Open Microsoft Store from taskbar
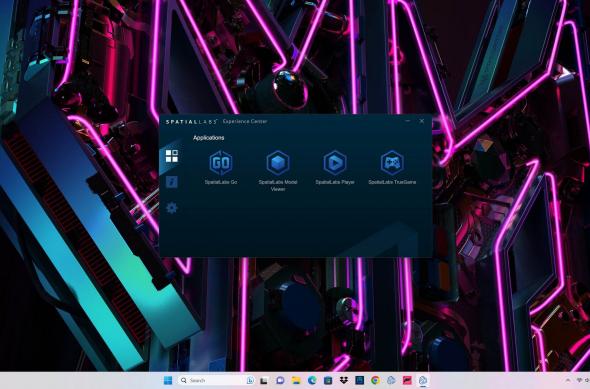Image resolution: width=590 pixels, height=389 pixels. click(328, 381)
